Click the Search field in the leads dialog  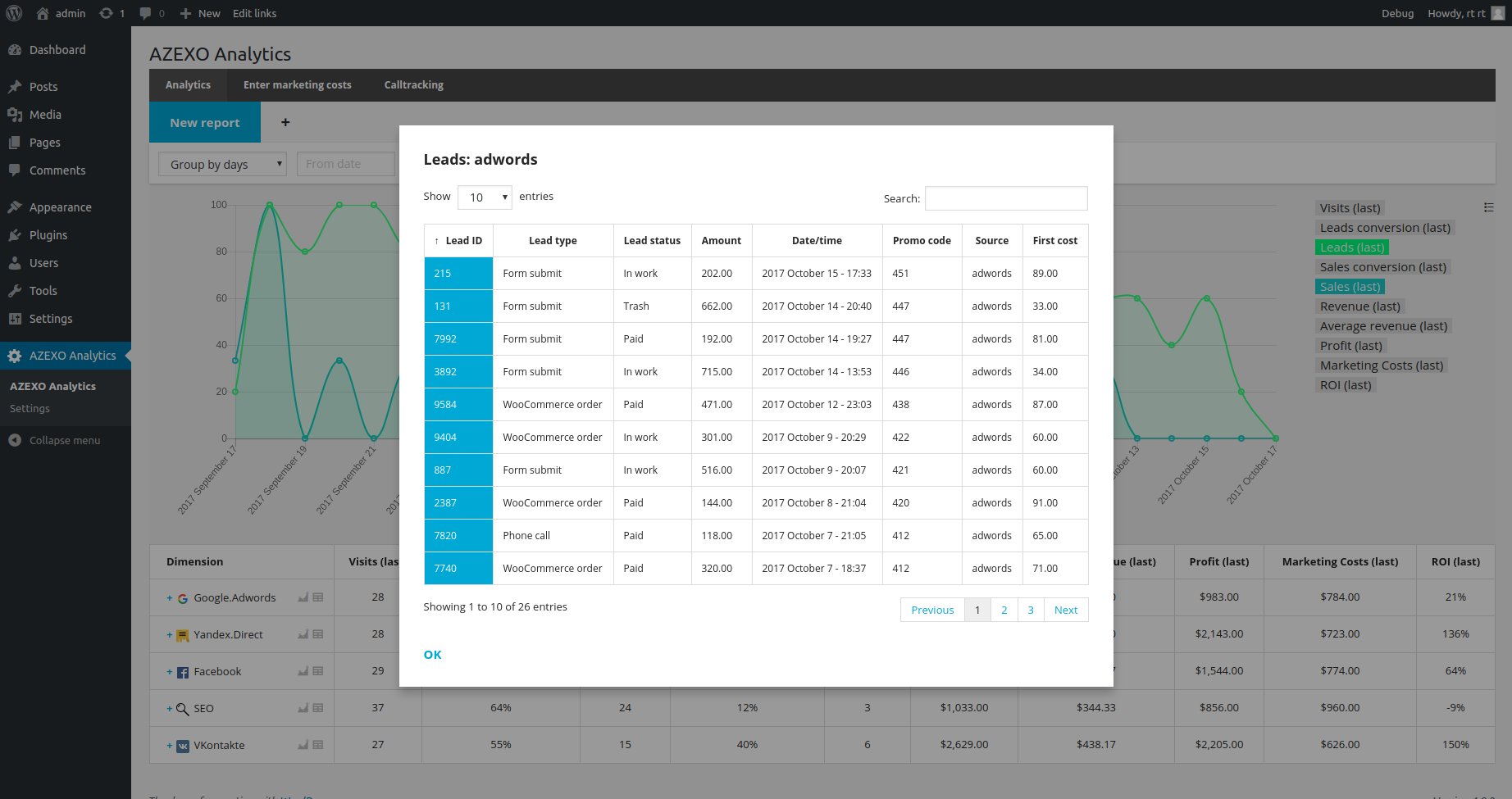pyautogui.click(x=1005, y=198)
